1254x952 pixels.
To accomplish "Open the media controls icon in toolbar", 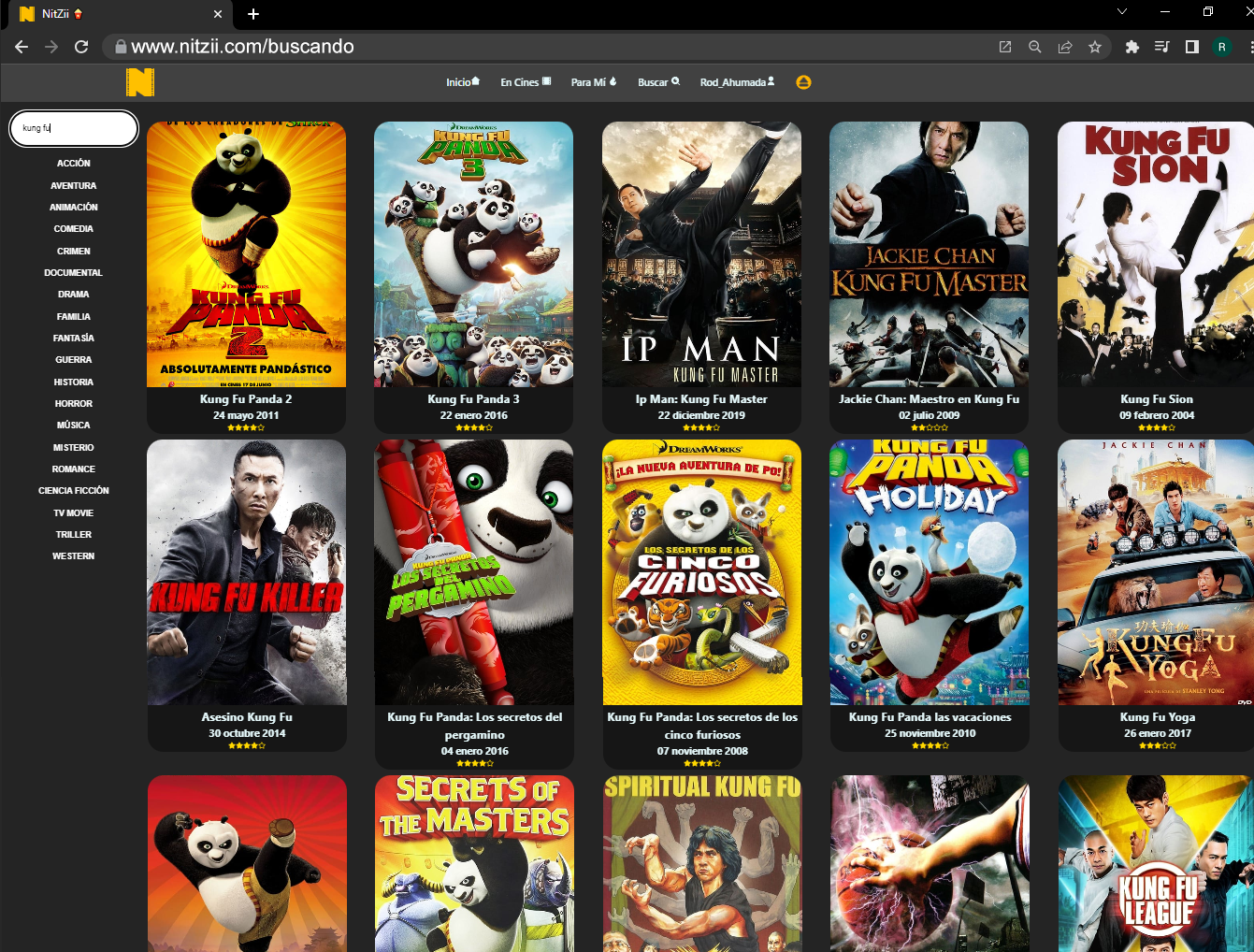I will [1162, 47].
